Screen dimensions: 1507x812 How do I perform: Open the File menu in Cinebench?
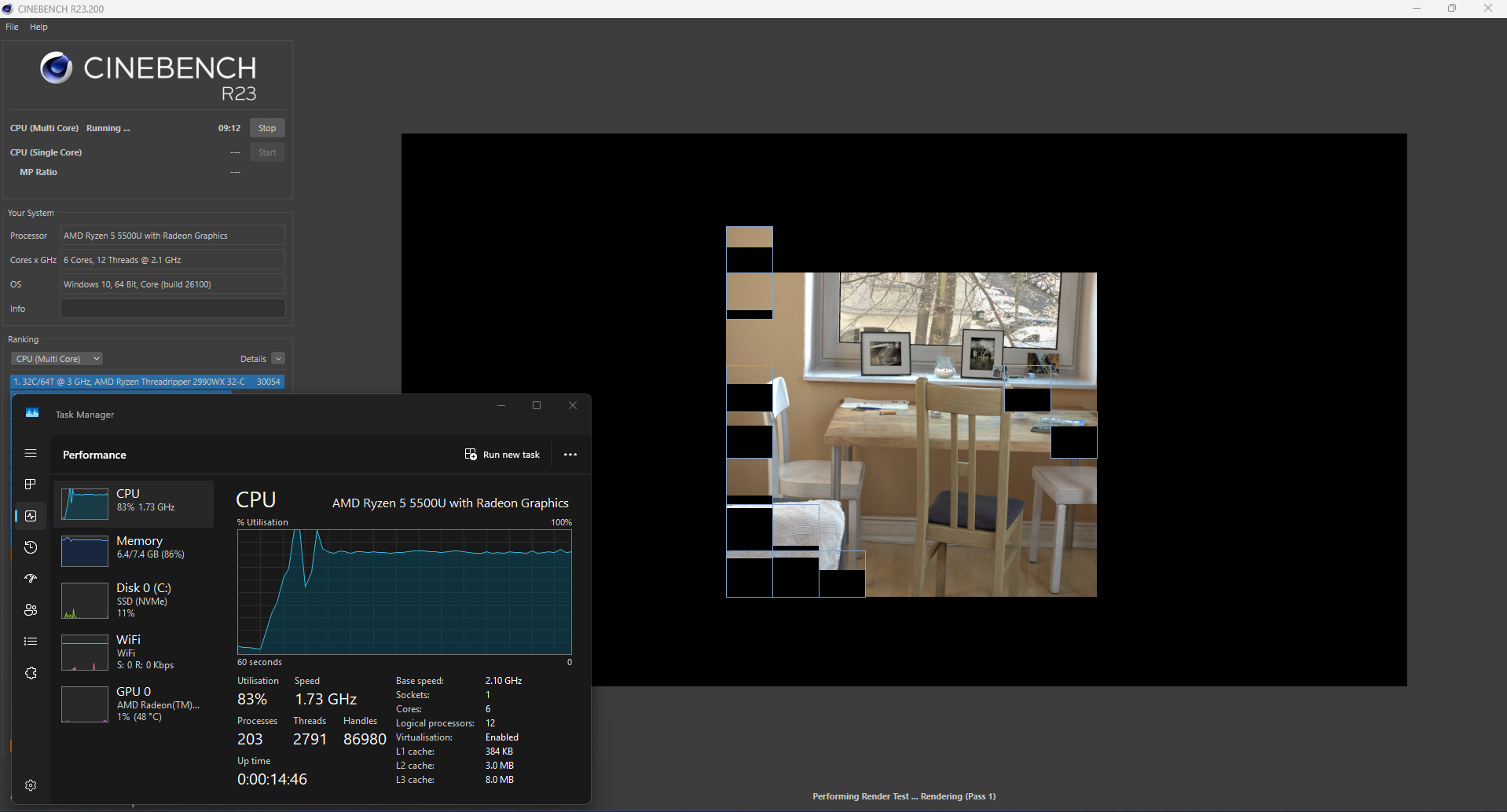[x=12, y=27]
